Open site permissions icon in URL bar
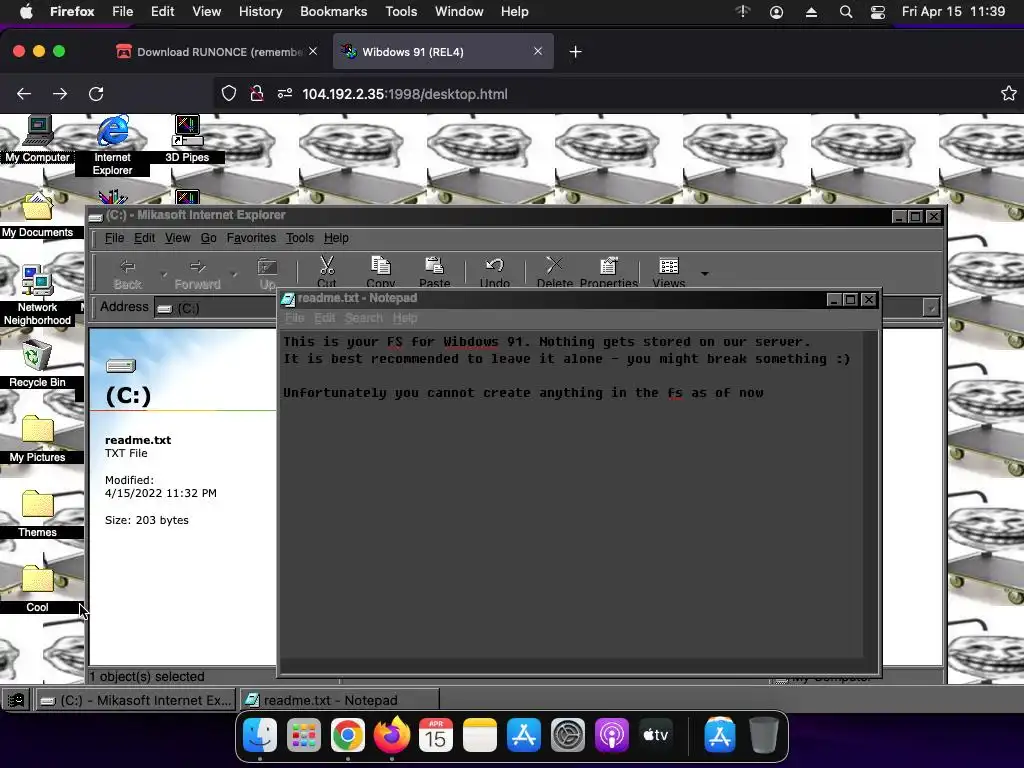 285,94
